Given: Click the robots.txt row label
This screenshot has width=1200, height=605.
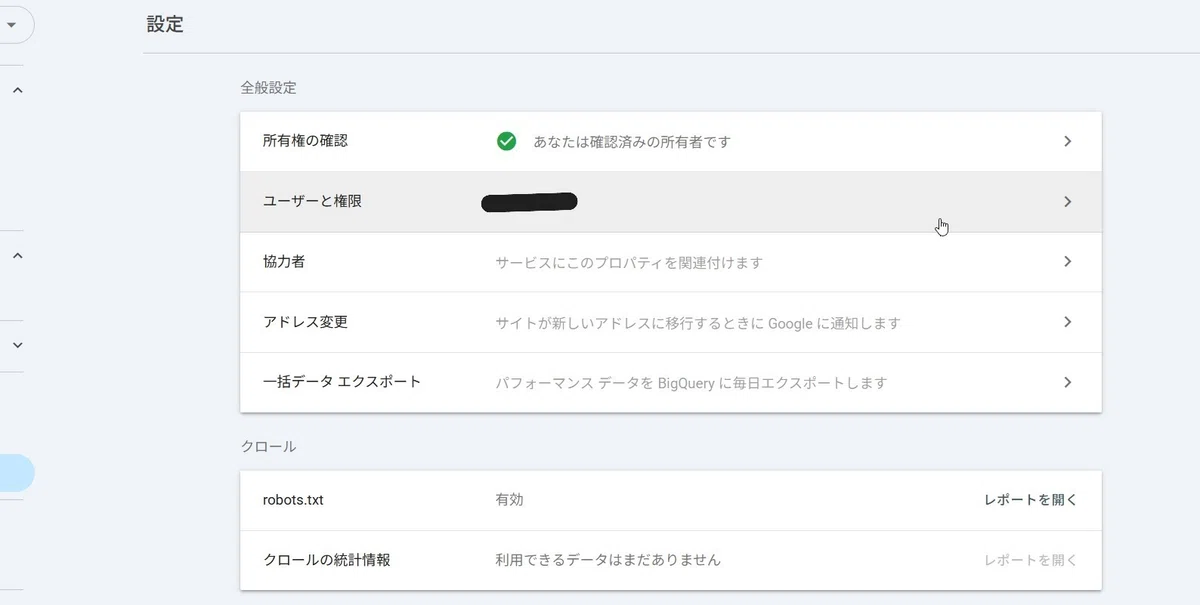Looking at the screenshot, I should [x=293, y=500].
